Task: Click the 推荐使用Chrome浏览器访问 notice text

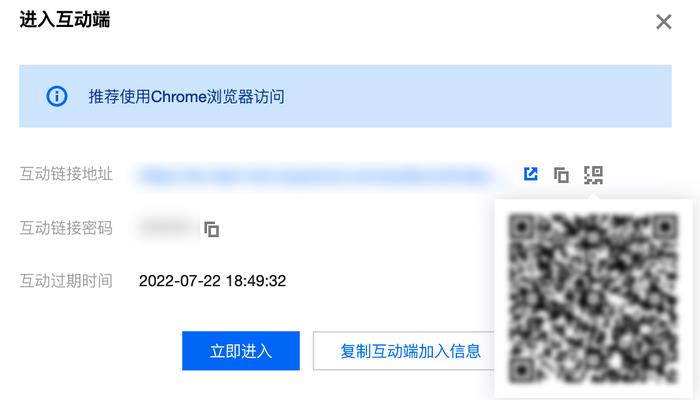Action: 186,96
